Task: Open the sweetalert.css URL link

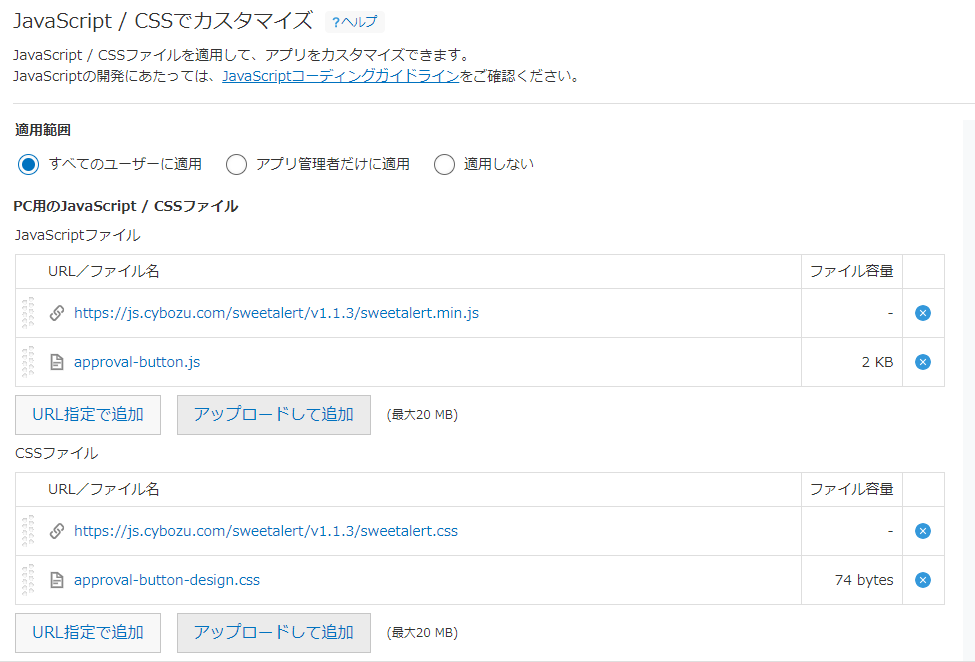Action: coord(266,531)
